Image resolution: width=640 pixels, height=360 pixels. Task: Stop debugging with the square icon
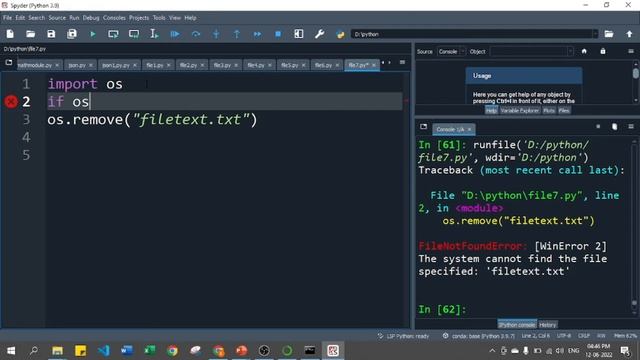(278, 34)
